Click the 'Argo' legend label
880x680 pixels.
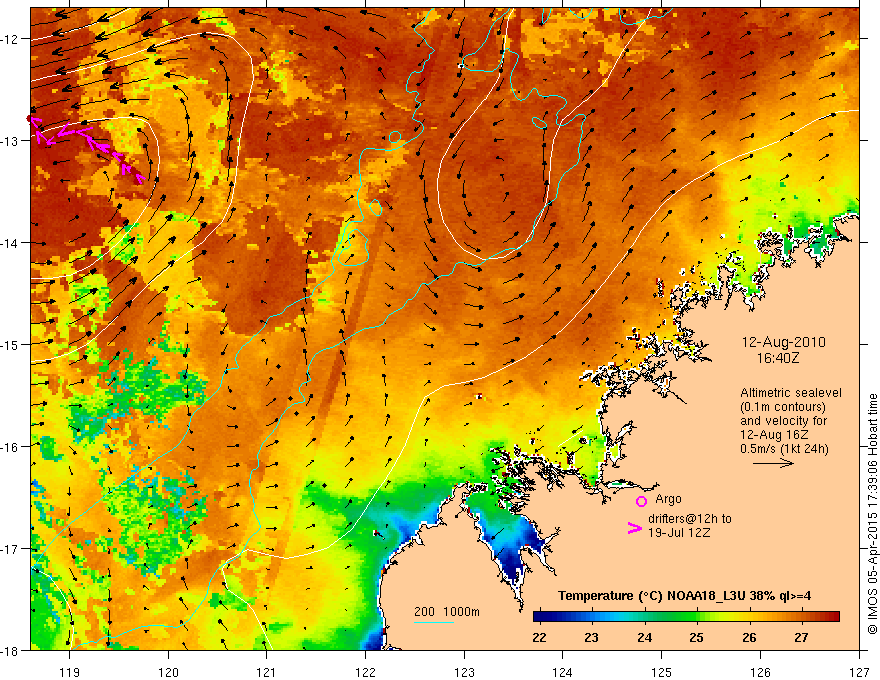[x=668, y=499]
